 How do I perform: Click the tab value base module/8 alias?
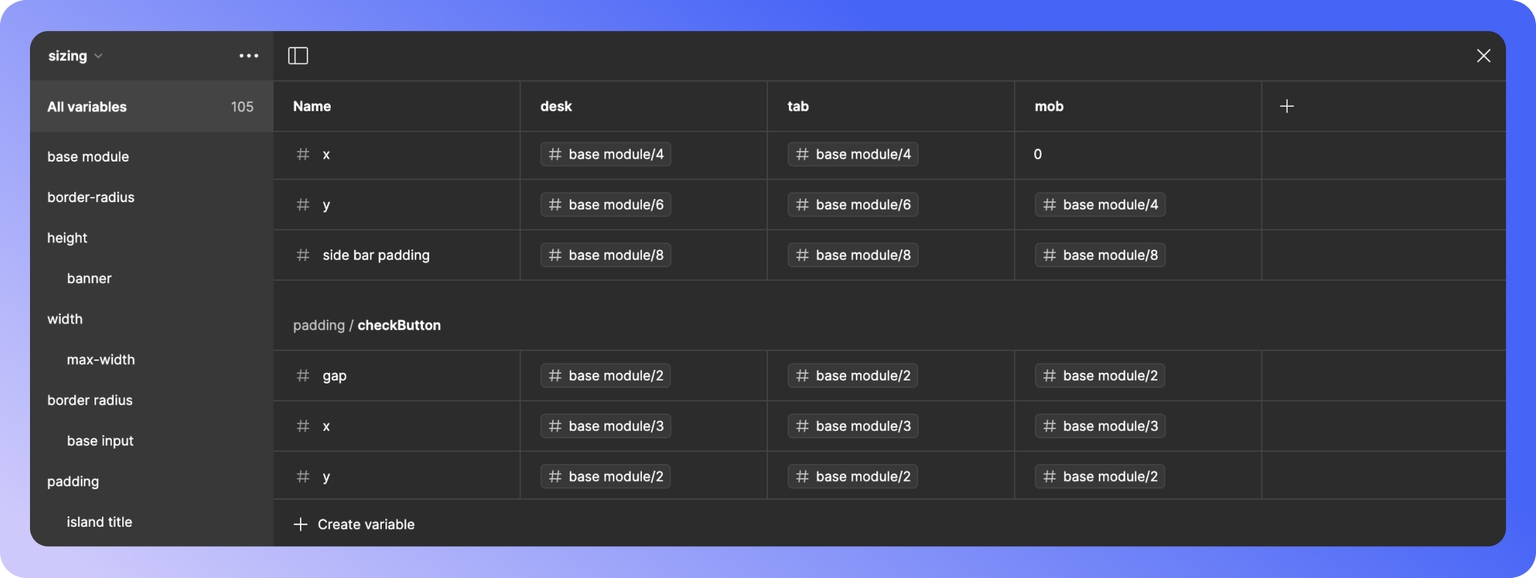(x=852, y=255)
